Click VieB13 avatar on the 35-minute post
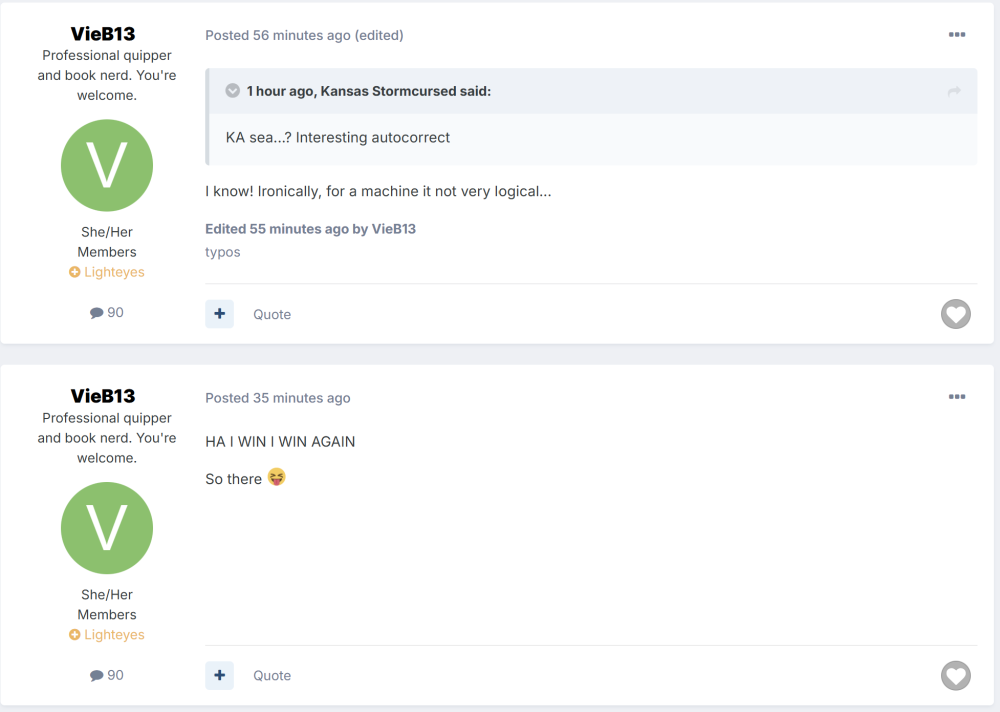The height and width of the screenshot is (712, 1000). (107, 528)
